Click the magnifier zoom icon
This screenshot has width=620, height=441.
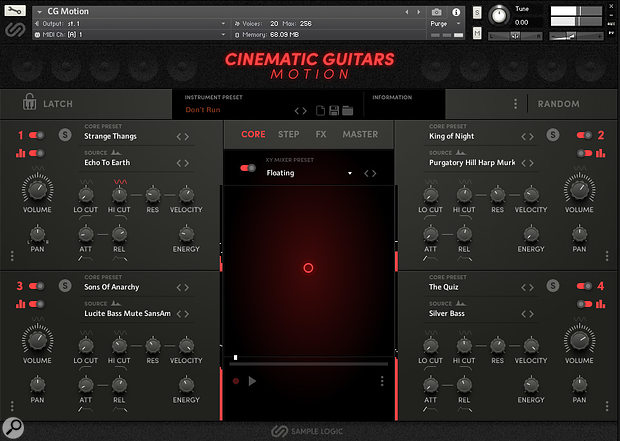[13, 428]
